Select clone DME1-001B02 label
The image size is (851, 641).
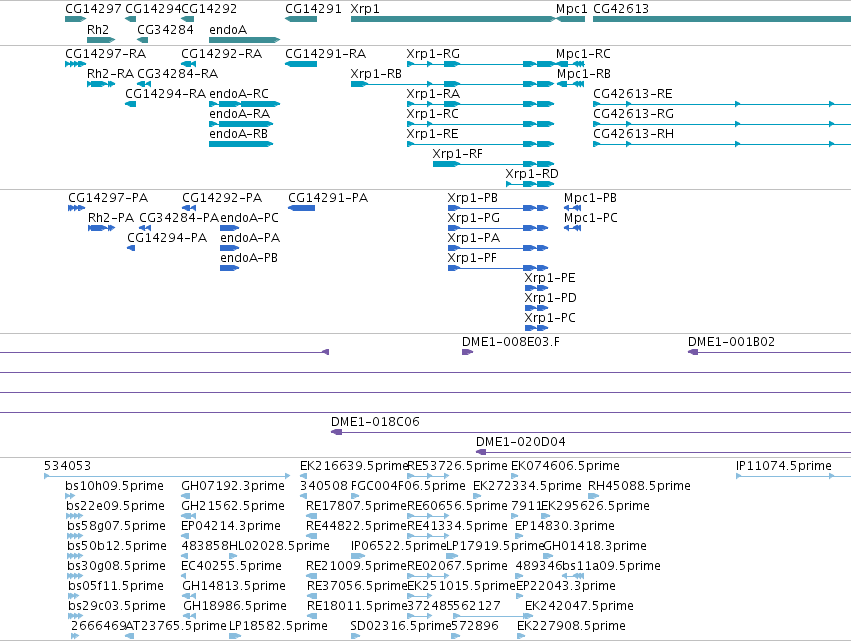click(731, 342)
